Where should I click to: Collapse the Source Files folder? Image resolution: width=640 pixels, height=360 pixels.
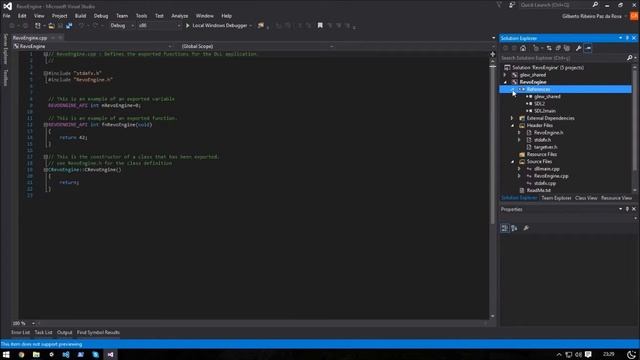coord(512,162)
